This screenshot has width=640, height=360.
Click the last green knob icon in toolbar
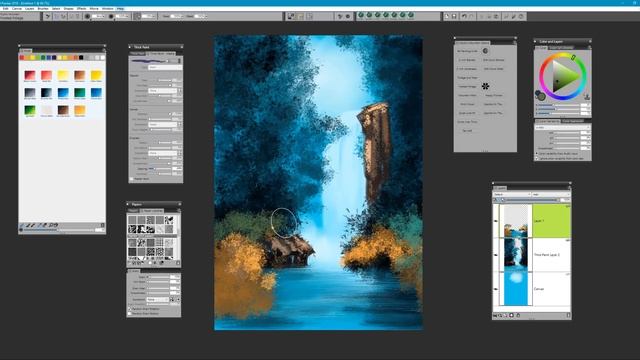[411, 15]
